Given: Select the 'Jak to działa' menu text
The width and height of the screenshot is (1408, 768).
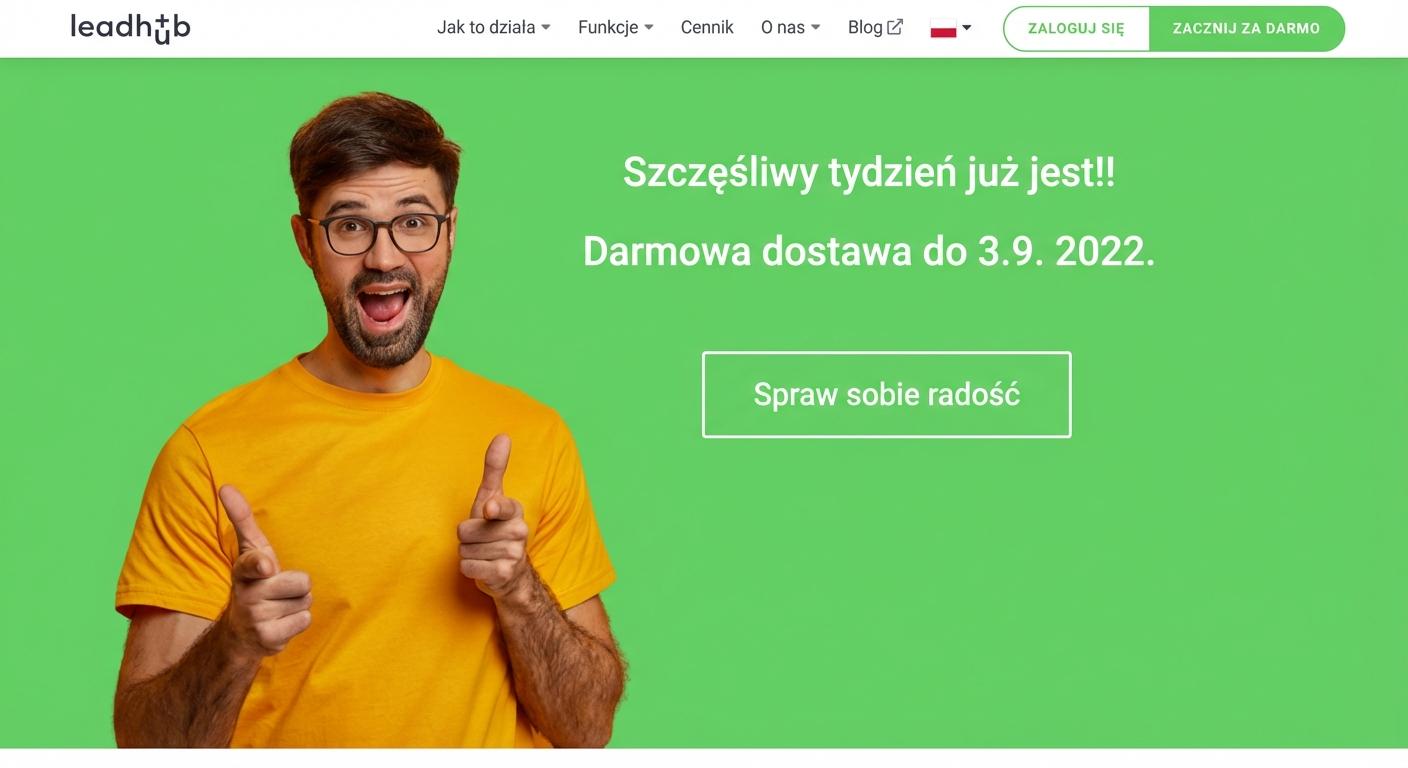Looking at the screenshot, I should 486,28.
